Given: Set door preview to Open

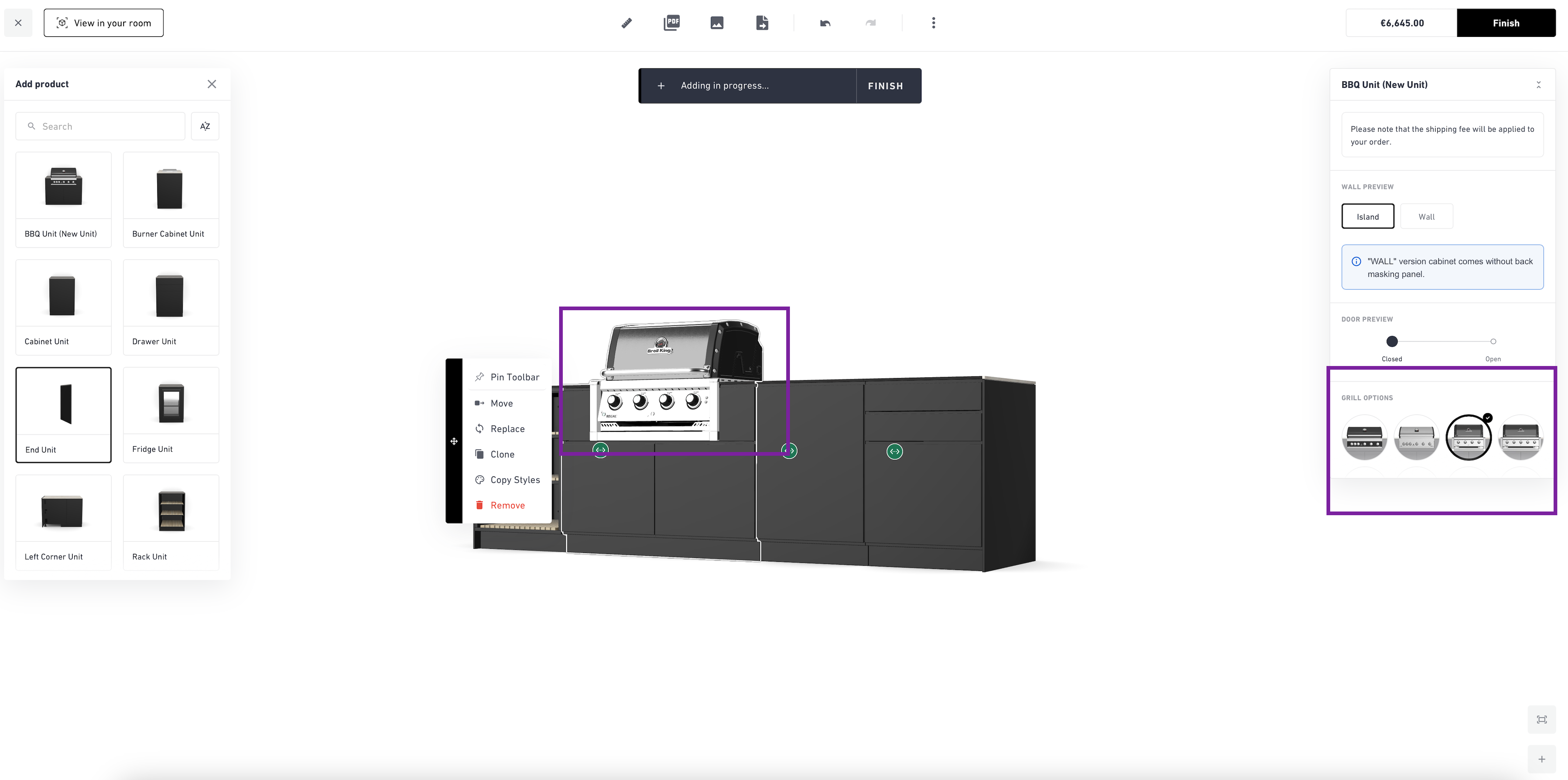Looking at the screenshot, I should 1493,342.
